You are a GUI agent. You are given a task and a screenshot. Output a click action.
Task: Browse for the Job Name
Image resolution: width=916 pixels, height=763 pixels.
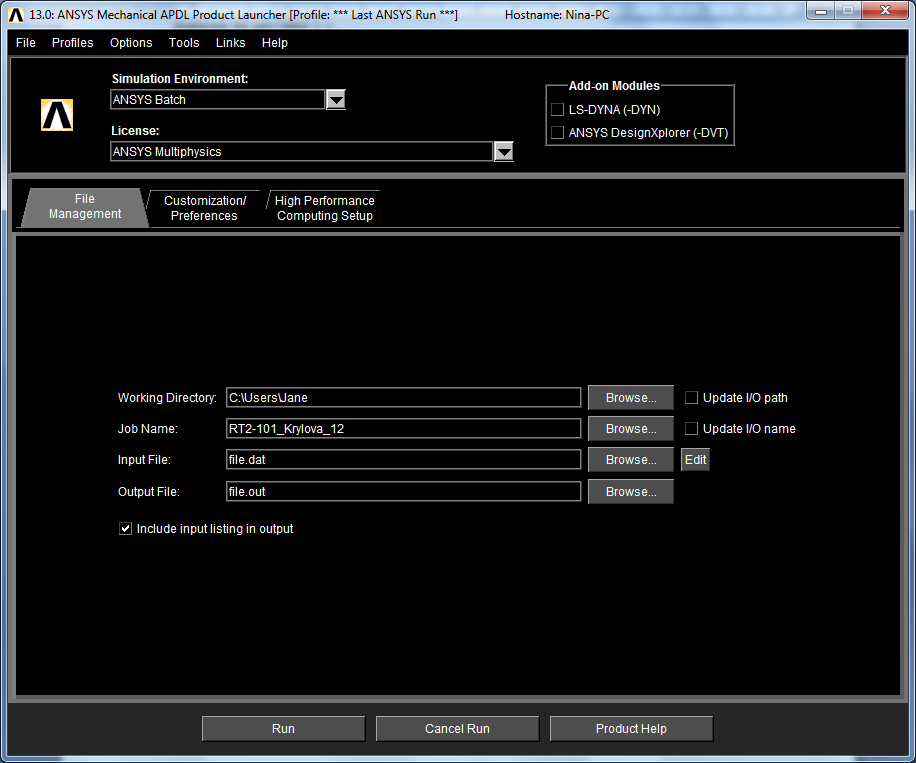pos(631,429)
